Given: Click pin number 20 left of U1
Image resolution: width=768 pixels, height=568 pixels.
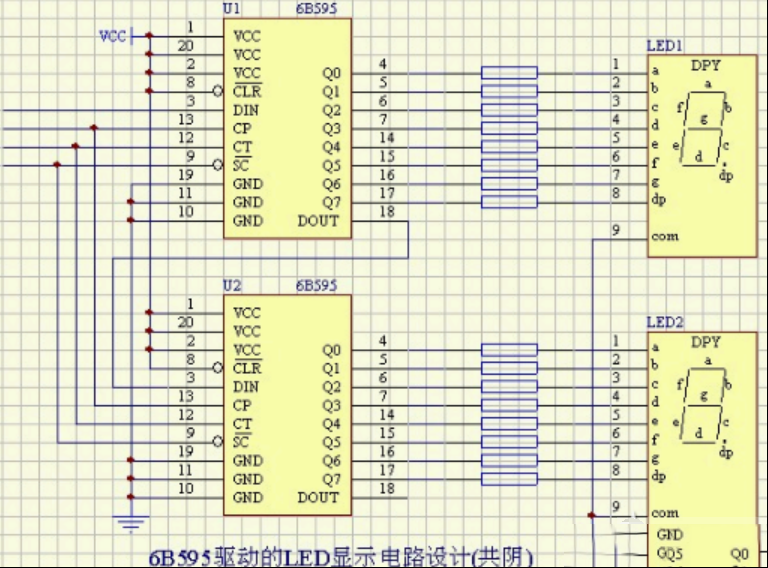Looking at the screenshot, I should coord(186,46).
